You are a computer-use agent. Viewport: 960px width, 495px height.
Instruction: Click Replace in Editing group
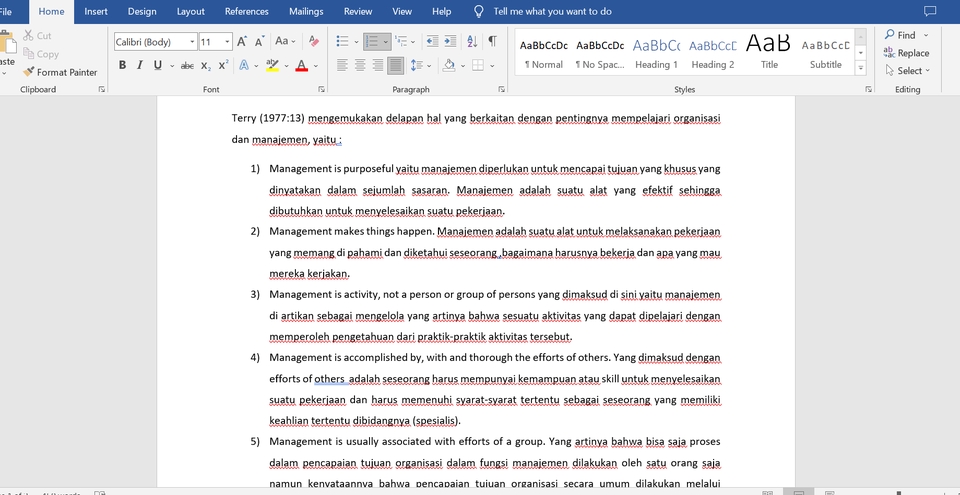tap(907, 53)
